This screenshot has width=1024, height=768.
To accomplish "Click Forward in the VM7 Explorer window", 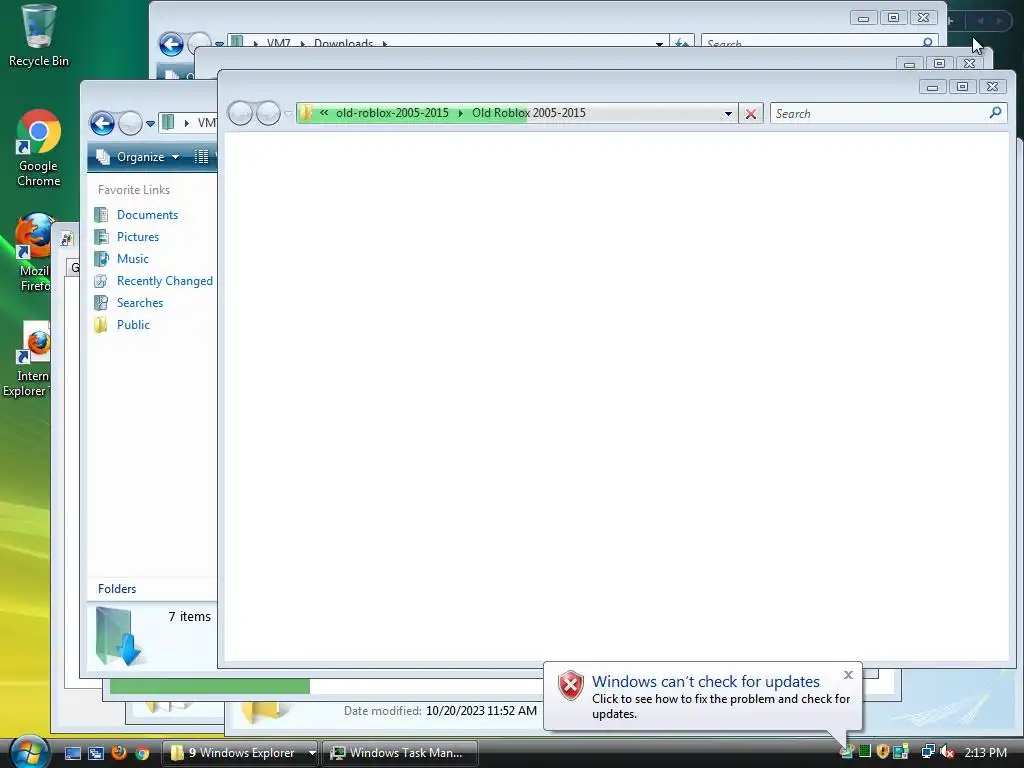I will pos(130,123).
